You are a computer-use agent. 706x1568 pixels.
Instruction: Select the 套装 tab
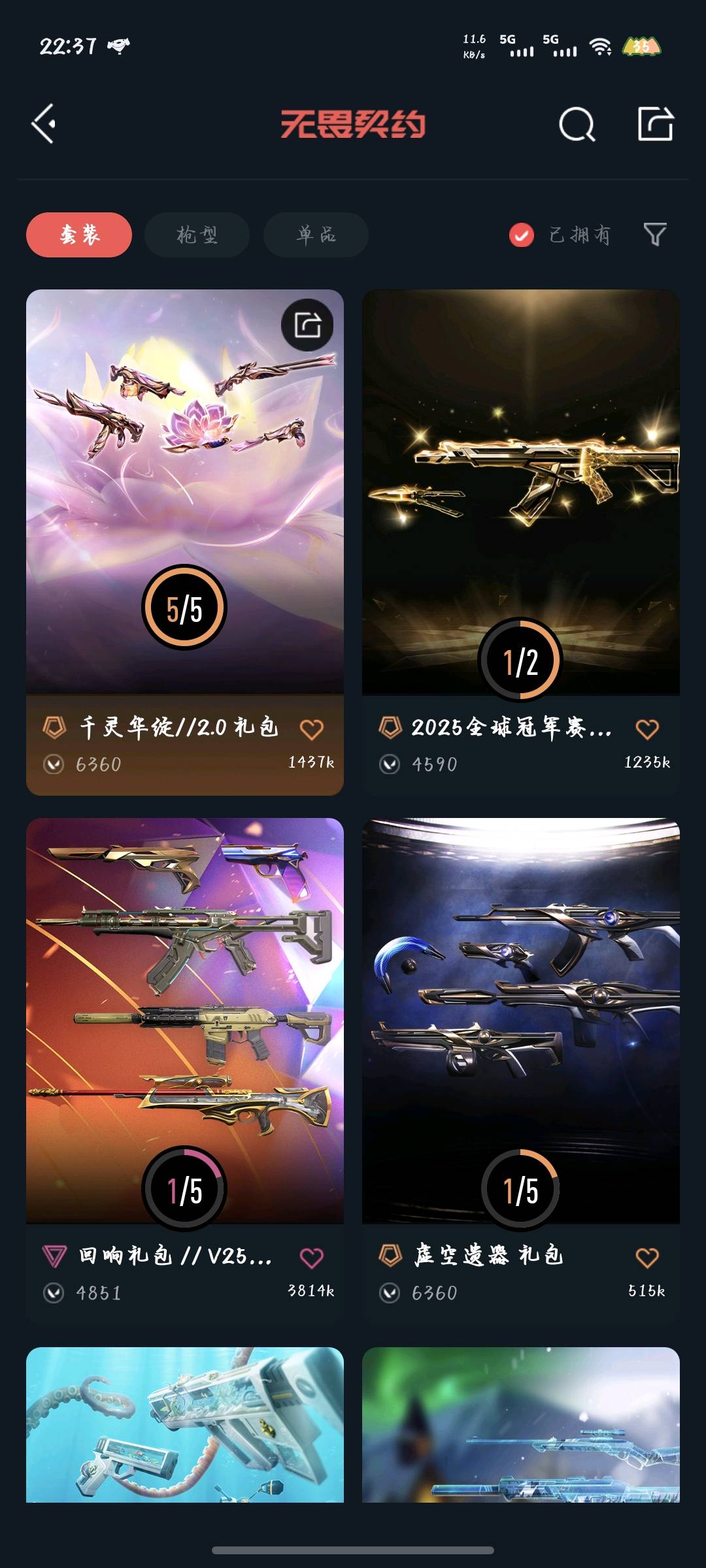(79, 235)
